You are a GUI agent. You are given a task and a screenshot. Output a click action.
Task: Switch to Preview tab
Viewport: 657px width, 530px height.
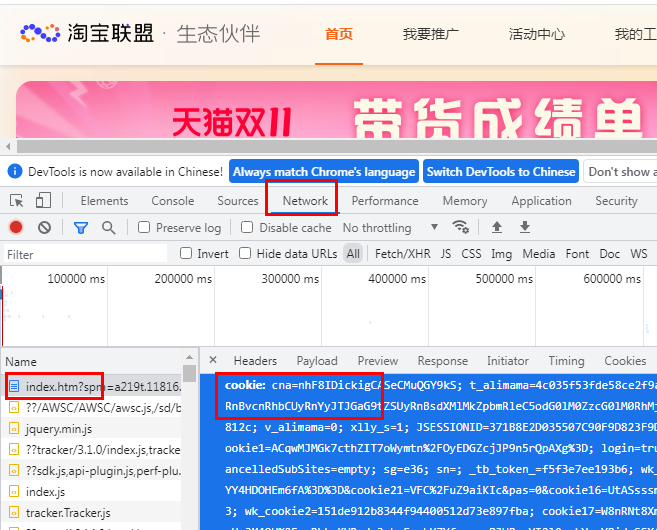point(378,361)
